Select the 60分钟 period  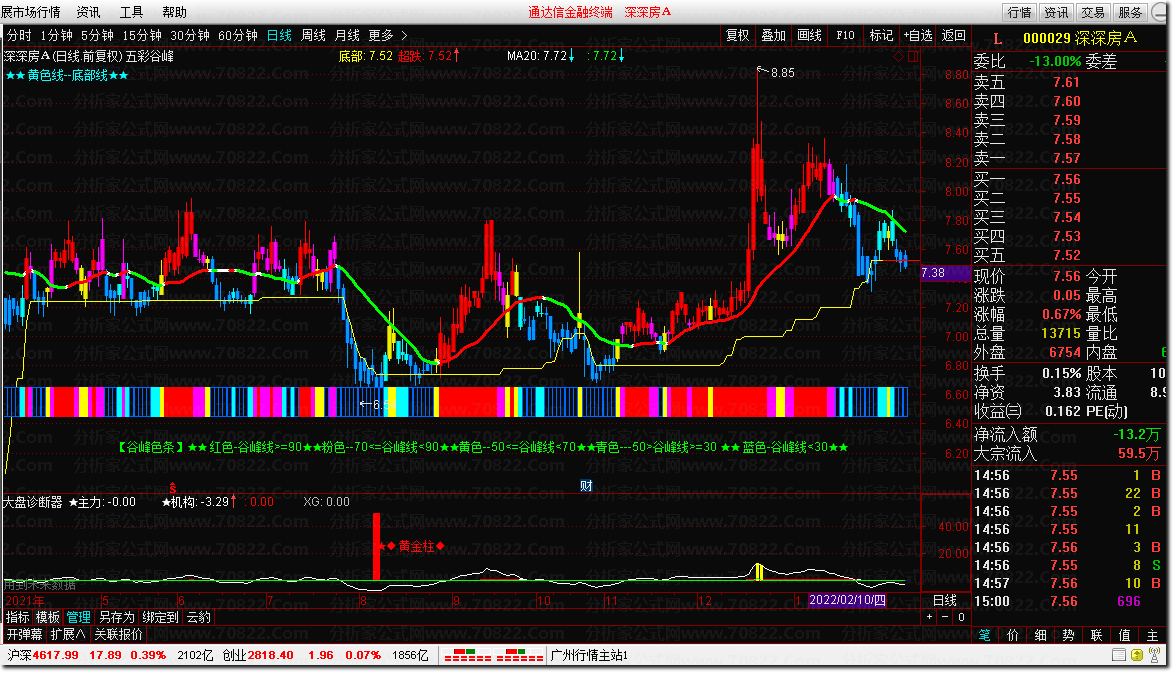tap(238, 35)
